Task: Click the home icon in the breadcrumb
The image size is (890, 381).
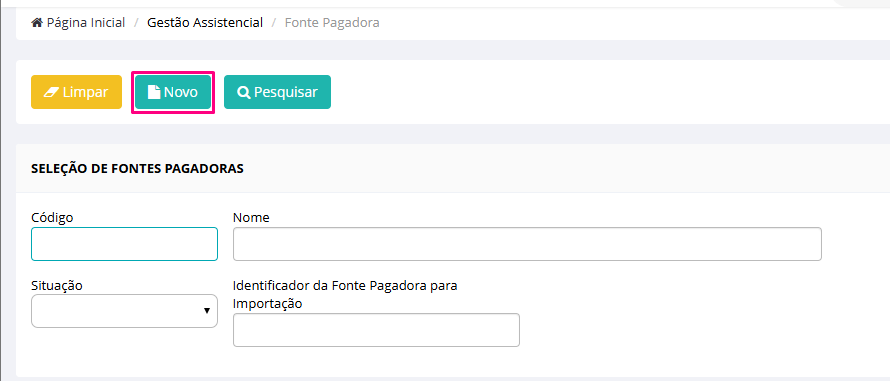Action: click(x=37, y=23)
